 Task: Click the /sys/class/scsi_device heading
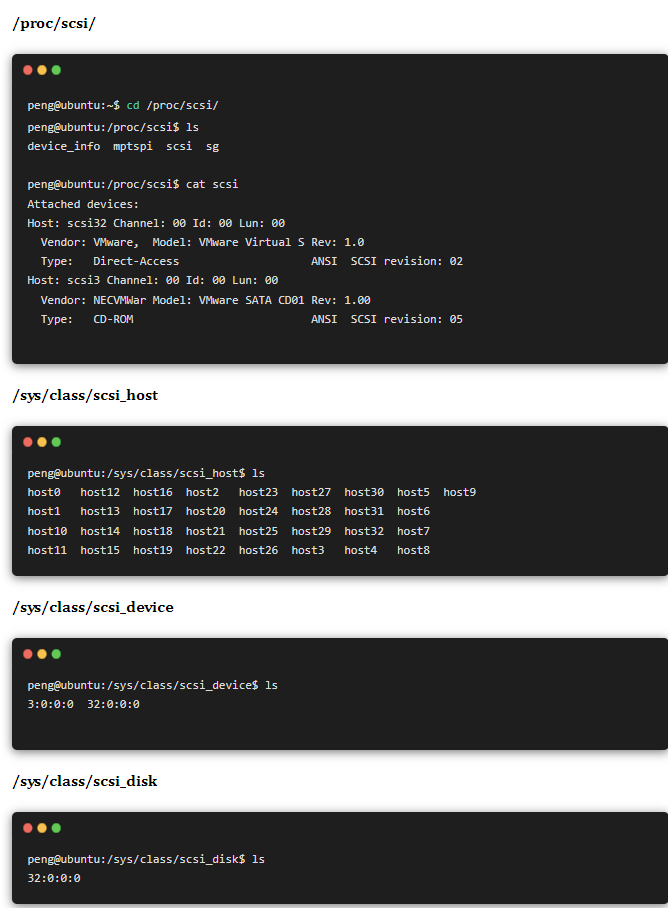(93, 607)
